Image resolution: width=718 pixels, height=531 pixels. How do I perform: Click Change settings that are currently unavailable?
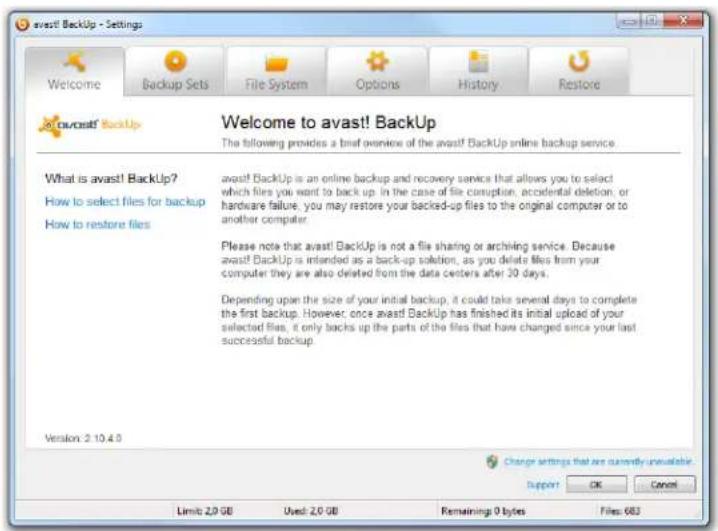pyautogui.click(x=598, y=461)
